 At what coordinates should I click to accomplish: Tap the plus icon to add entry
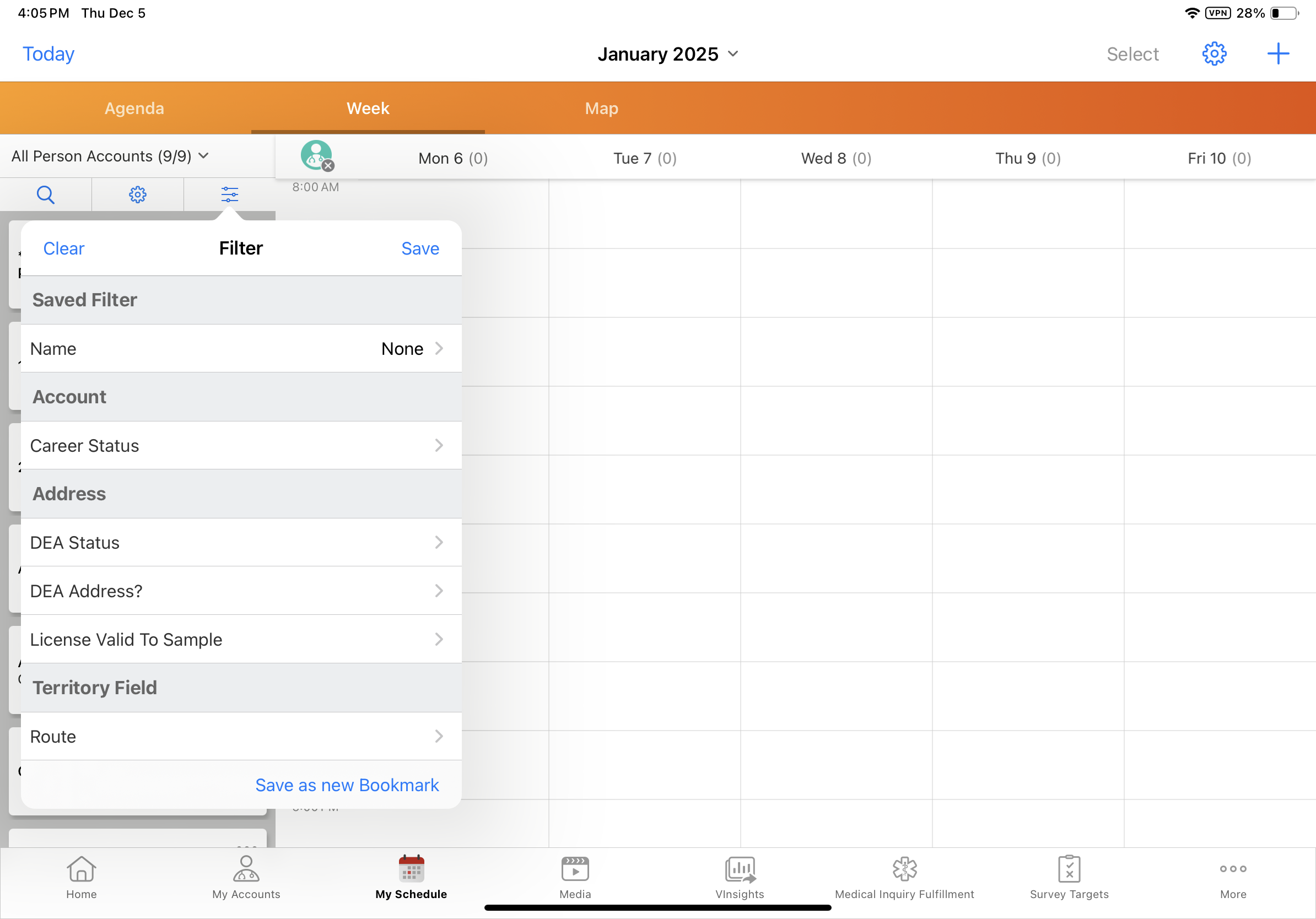click(1277, 54)
